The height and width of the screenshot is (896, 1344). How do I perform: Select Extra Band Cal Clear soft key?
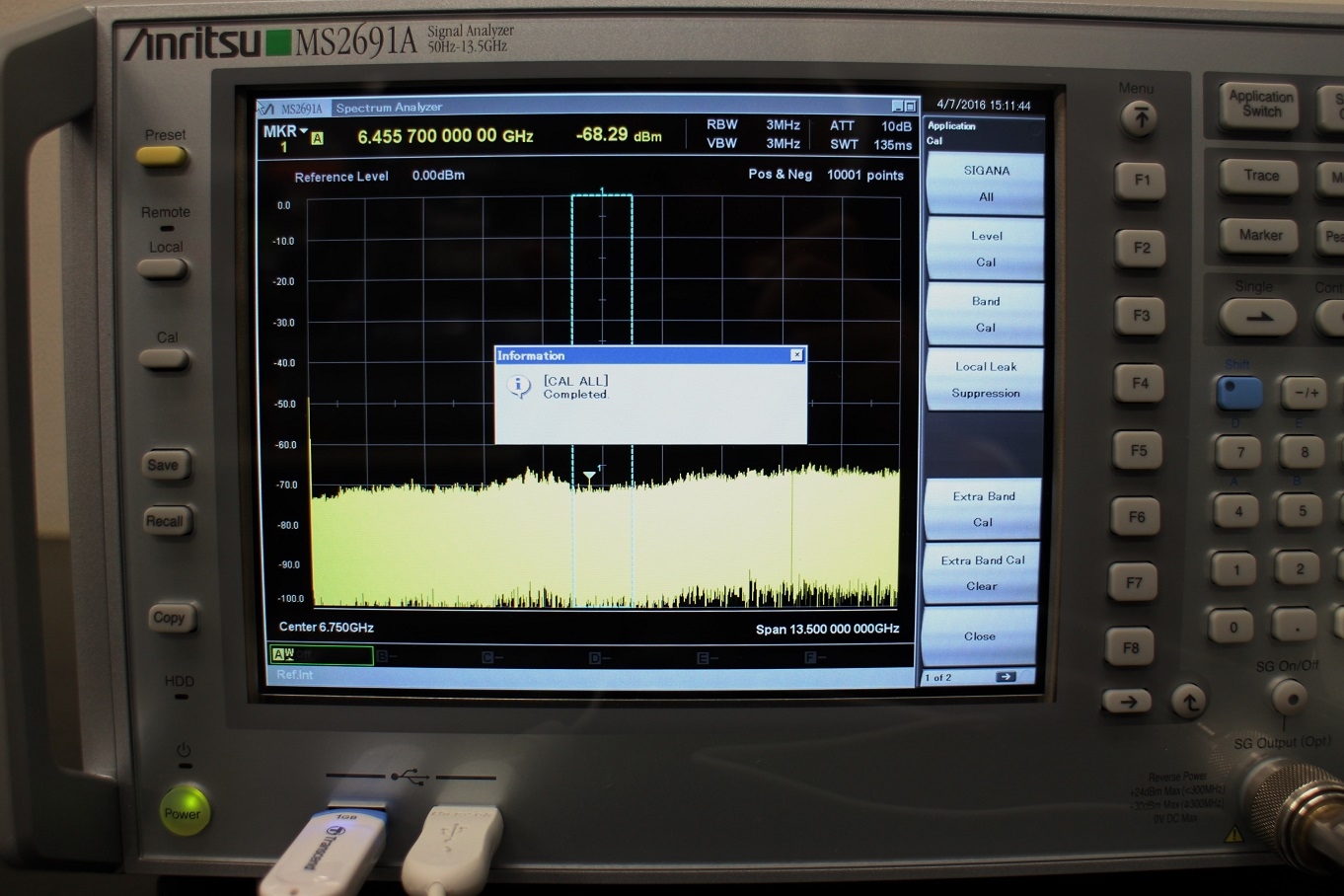981,572
